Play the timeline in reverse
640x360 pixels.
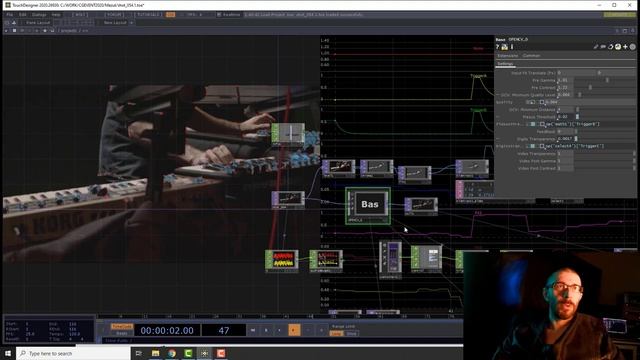tap(280, 330)
